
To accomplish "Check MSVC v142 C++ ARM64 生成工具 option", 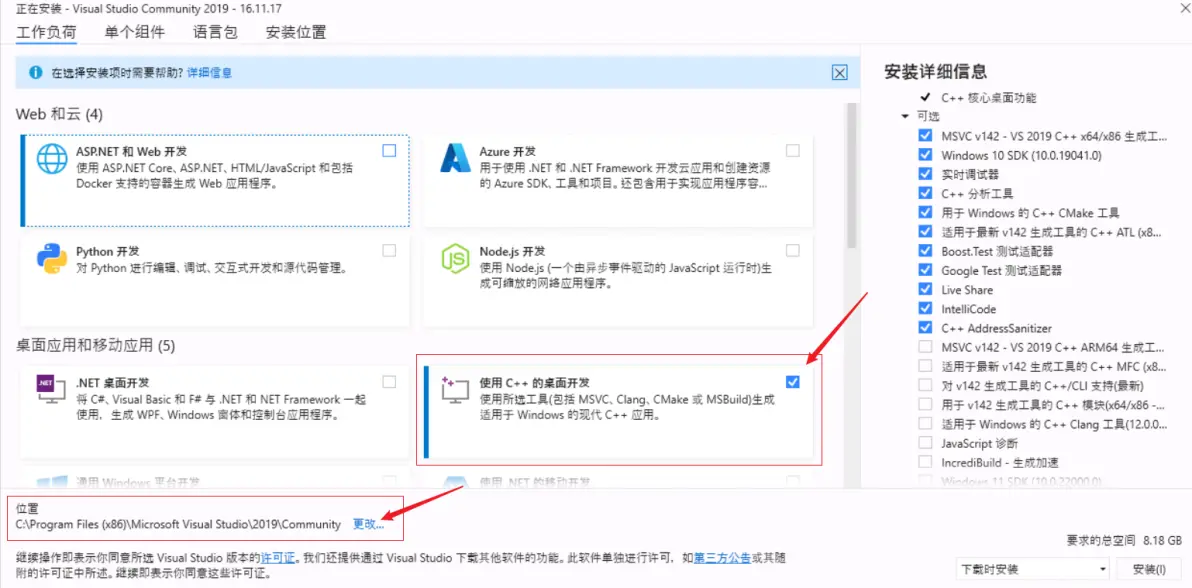I will [924, 347].
